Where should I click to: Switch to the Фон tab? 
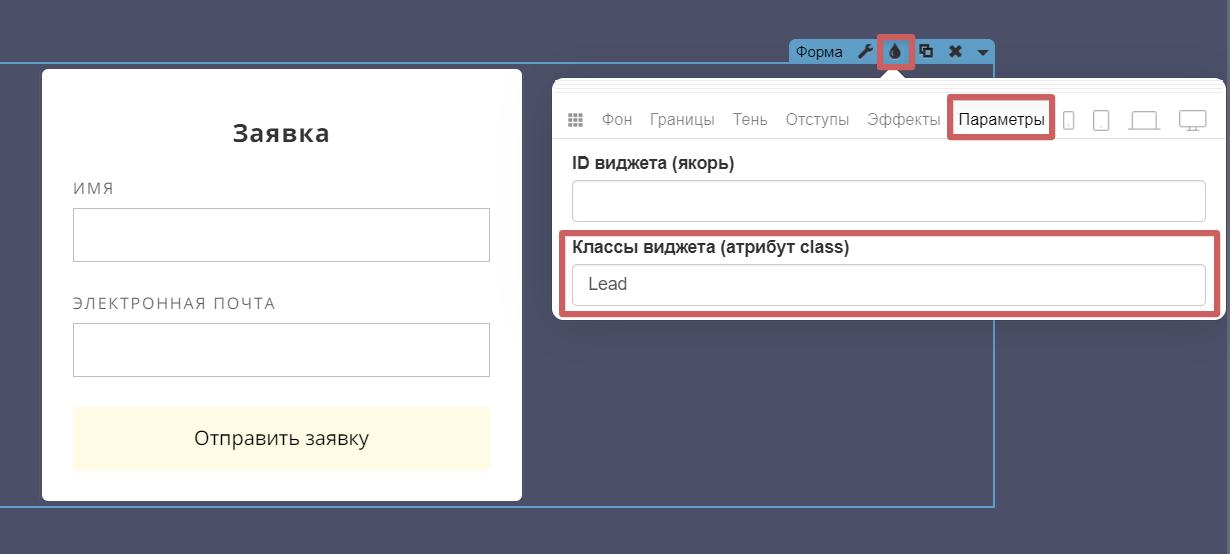pos(617,120)
